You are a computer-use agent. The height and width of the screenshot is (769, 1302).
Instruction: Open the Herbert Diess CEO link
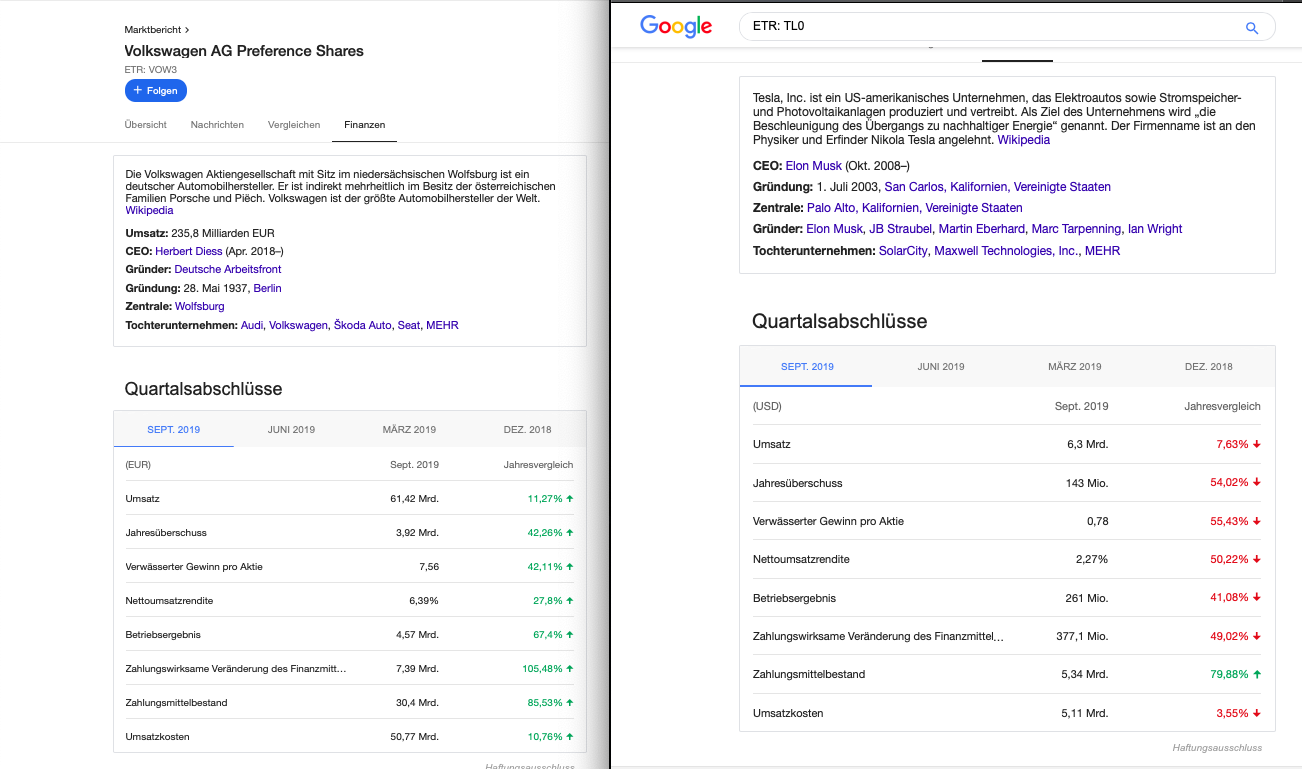[x=188, y=252]
